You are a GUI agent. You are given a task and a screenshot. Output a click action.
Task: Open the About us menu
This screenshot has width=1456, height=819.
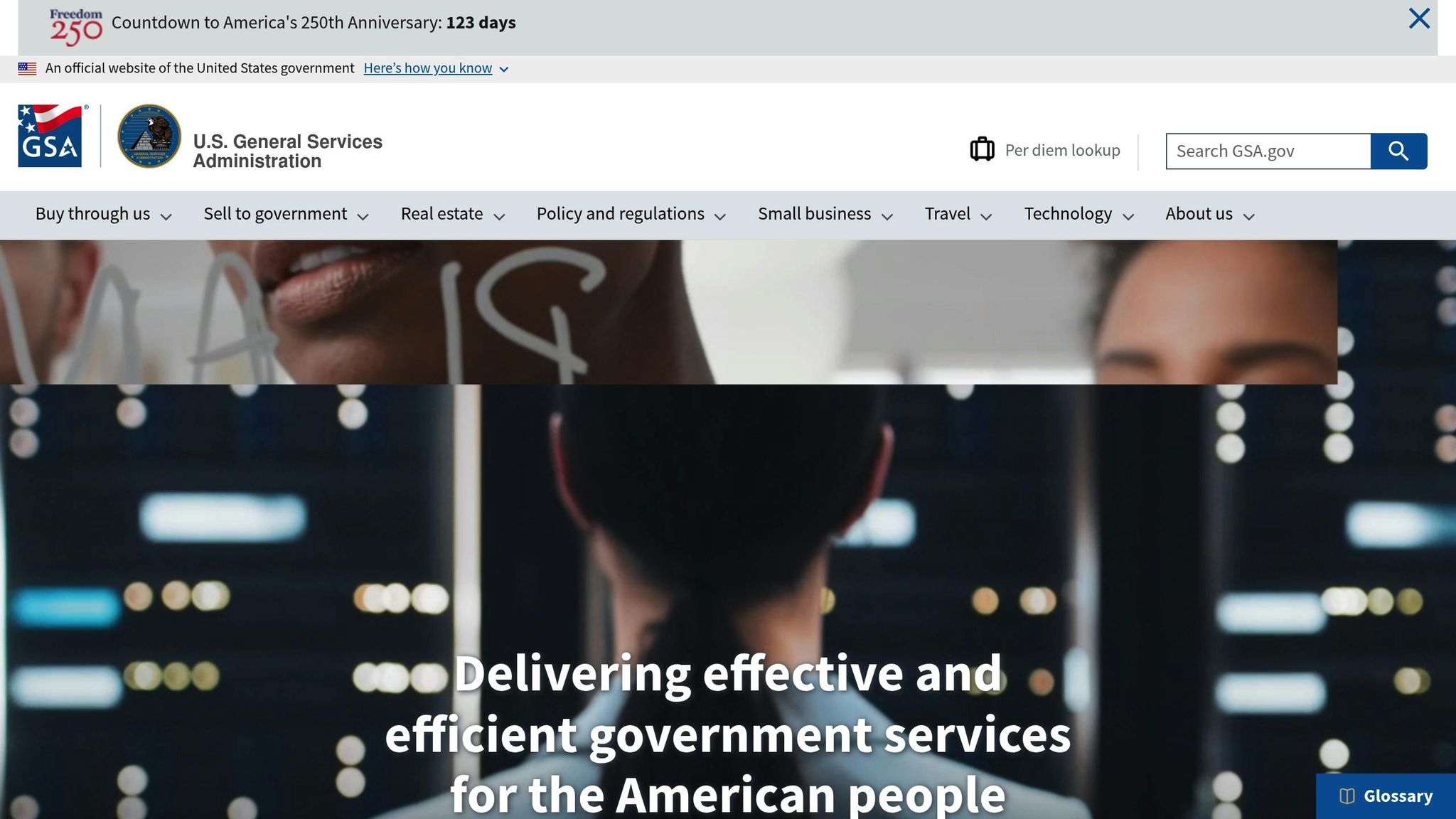pos(1211,215)
